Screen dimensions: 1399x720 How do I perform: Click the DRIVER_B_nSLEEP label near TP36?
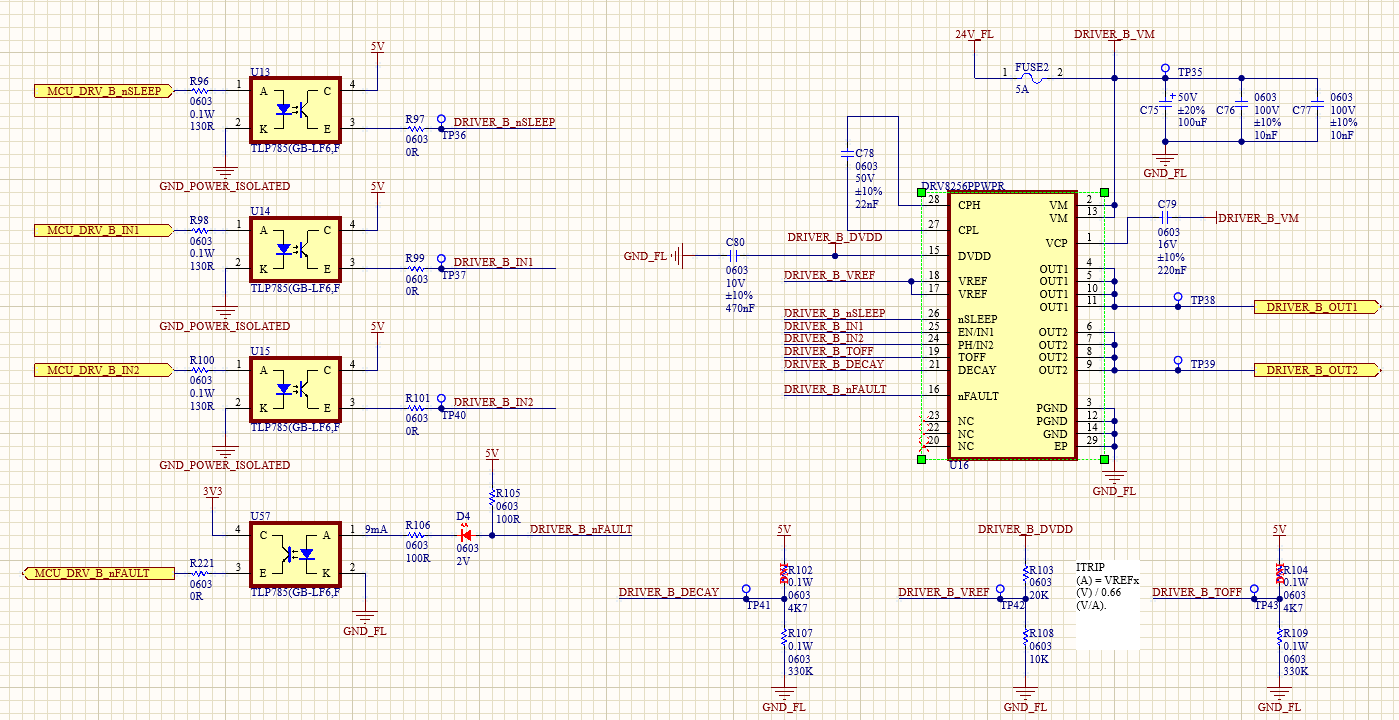point(504,122)
